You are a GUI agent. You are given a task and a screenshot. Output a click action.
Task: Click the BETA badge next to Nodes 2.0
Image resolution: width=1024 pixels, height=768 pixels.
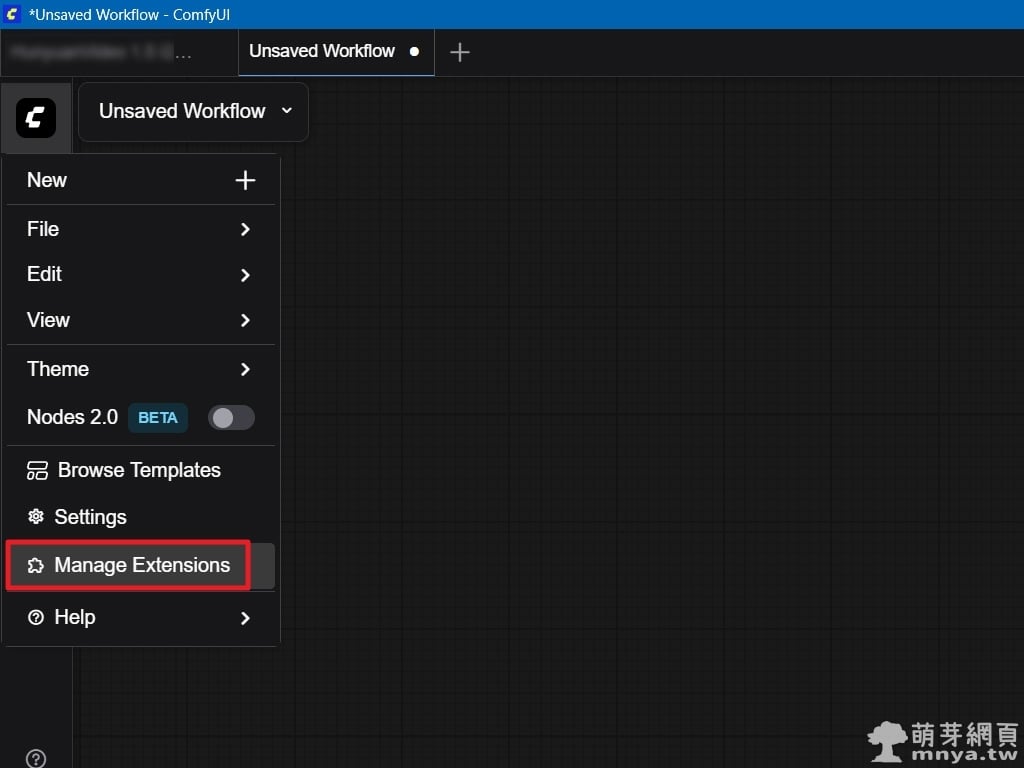[x=157, y=418]
